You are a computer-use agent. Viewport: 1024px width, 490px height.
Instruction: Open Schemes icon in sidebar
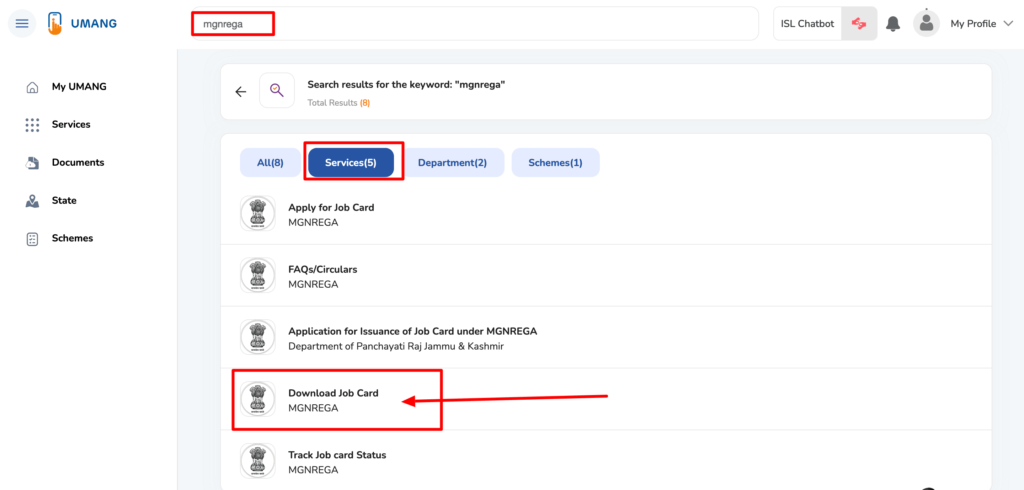(x=31, y=238)
